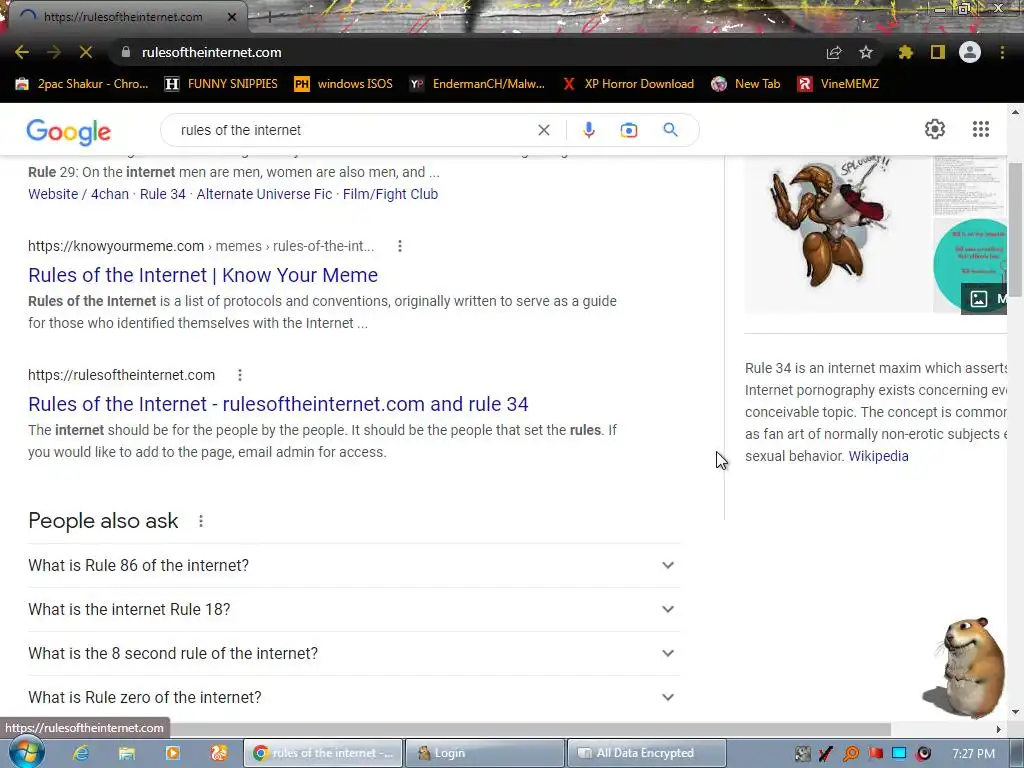The height and width of the screenshot is (768, 1024).
Task: Go back to previous page
Action: tap(22, 52)
